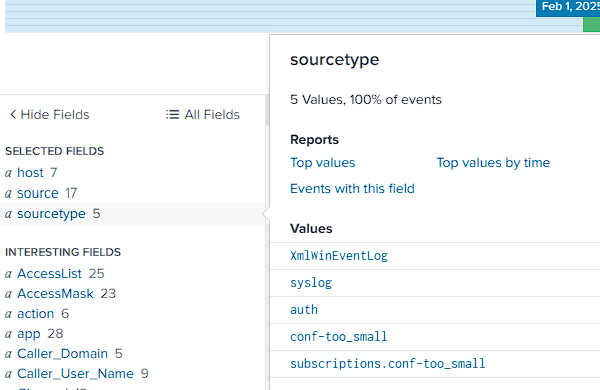This screenshot has width=600, height=390.
Task: Click the list icon next to All Fields
Action: tap(172, 114)
